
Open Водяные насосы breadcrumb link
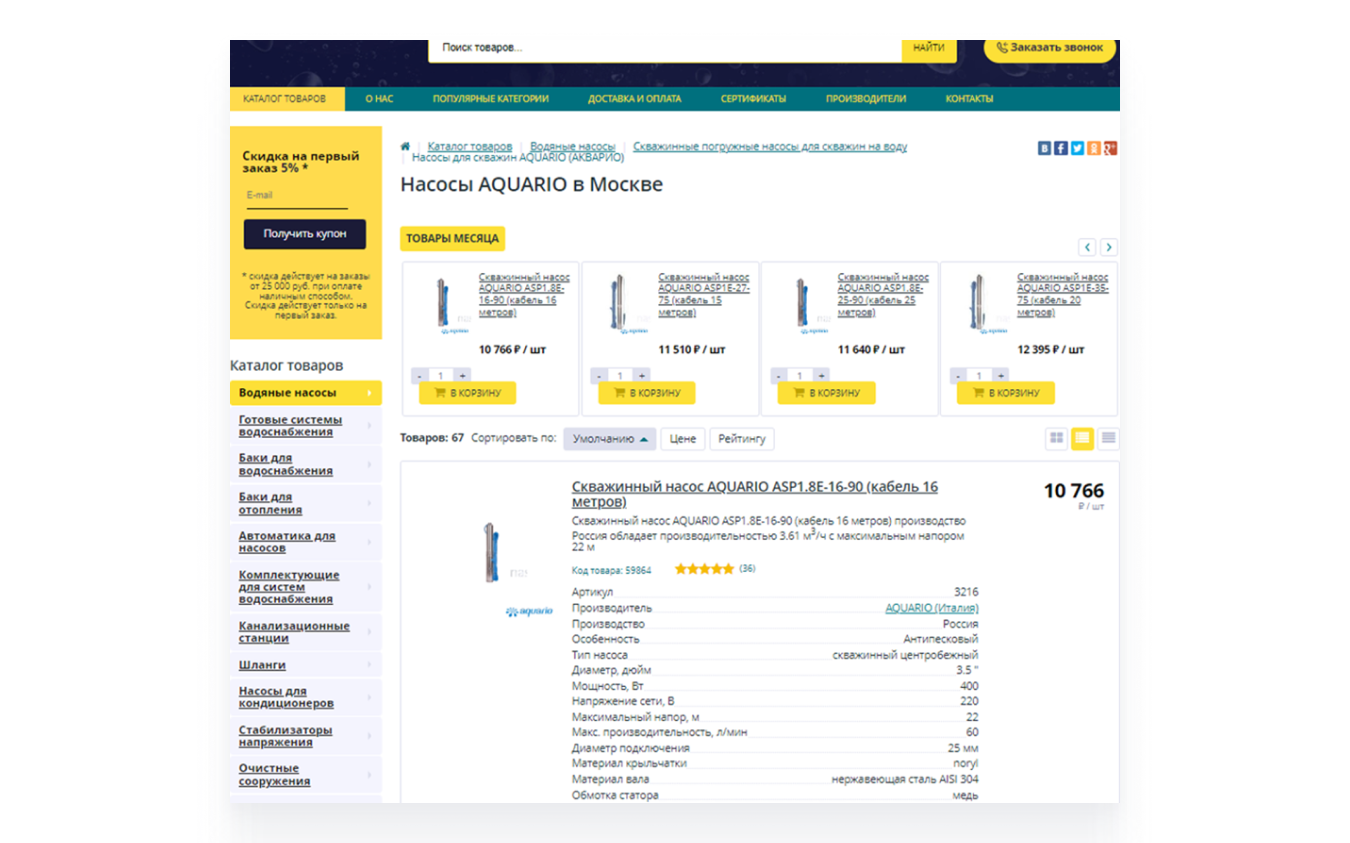coord(572,146)
